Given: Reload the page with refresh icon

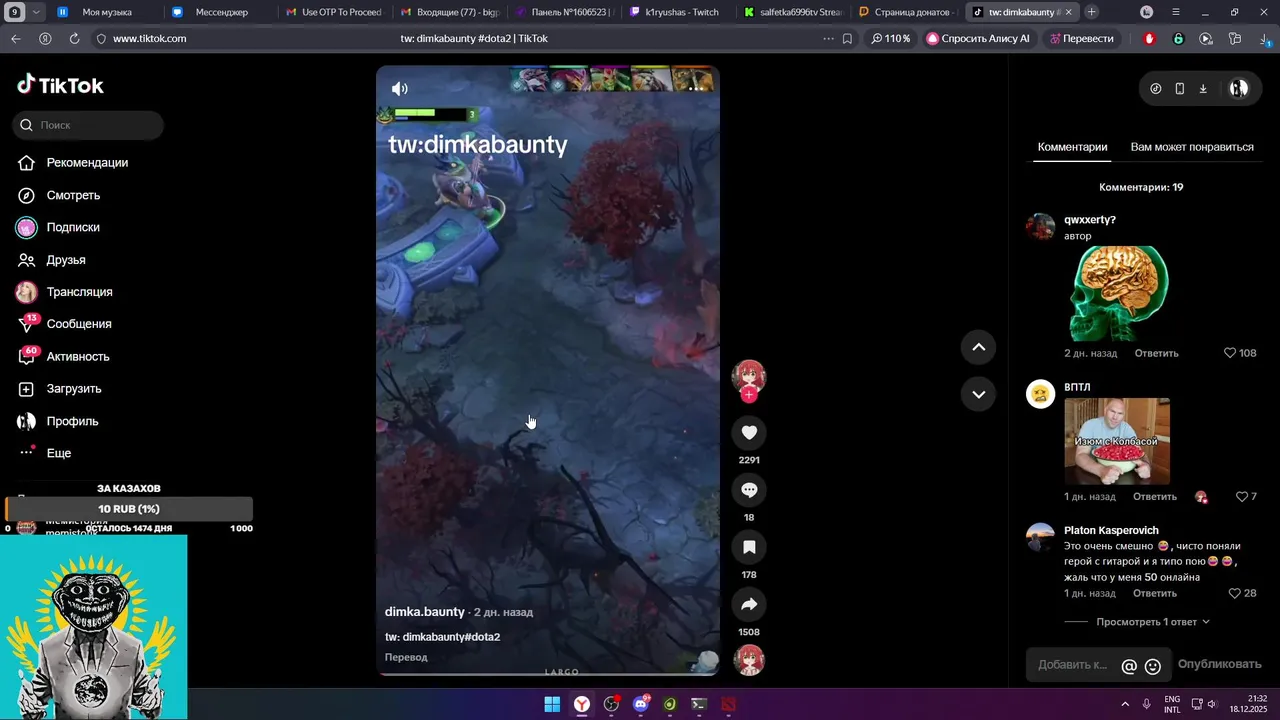Looking at the screenshot, I should click(75, 38).
